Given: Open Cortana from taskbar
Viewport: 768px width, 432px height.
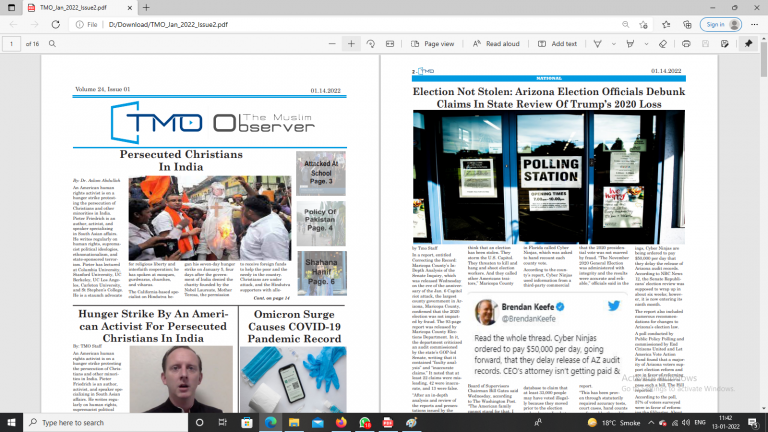Looking at the screenshot, I should [x=199, y=423].
